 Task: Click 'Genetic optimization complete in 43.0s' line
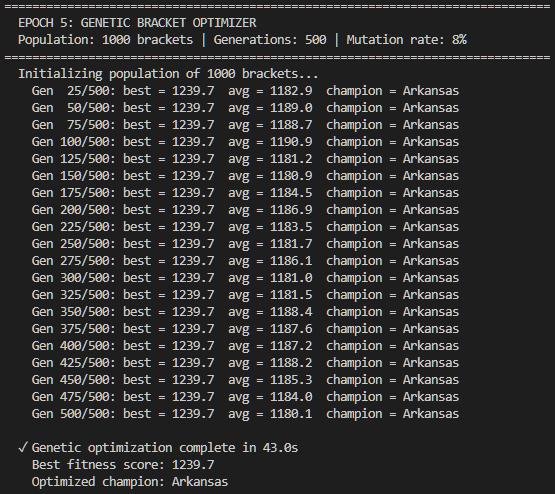click(x=165, y=448)
